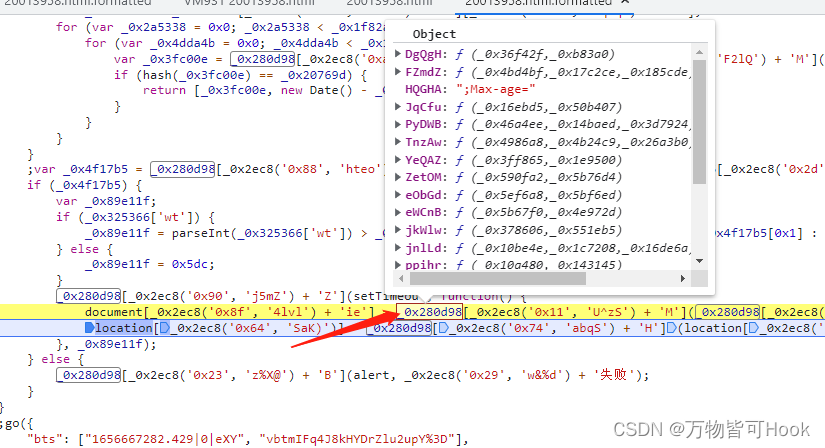Click the popup's vertical scrollbar up arrow
Screen dimensions: 825x448
(x=699, y=52)
